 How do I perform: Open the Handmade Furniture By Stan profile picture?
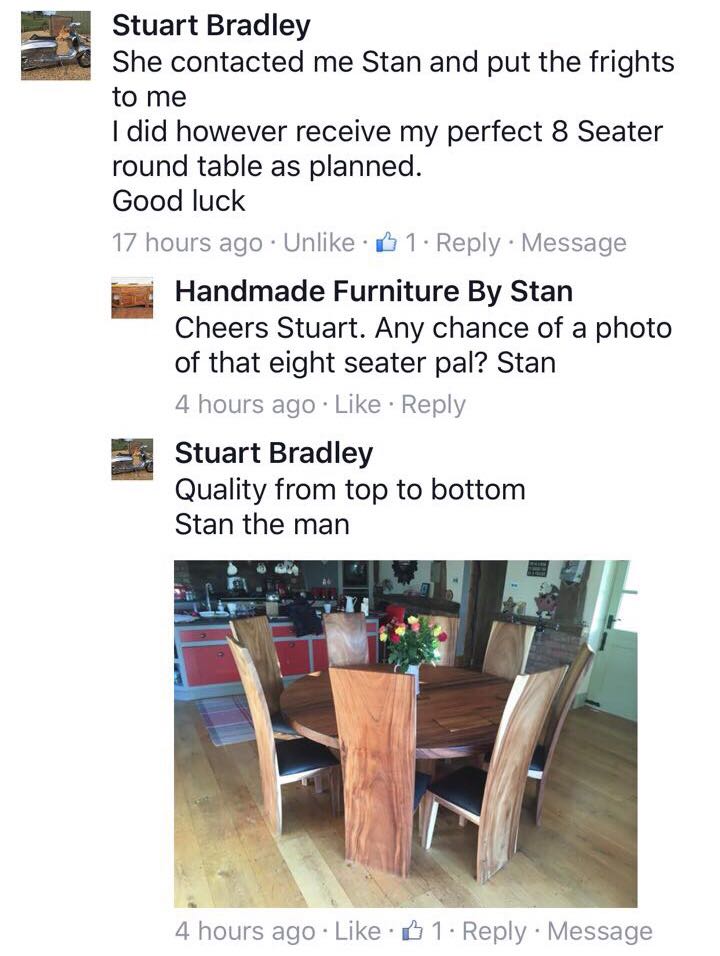point(132,298)
